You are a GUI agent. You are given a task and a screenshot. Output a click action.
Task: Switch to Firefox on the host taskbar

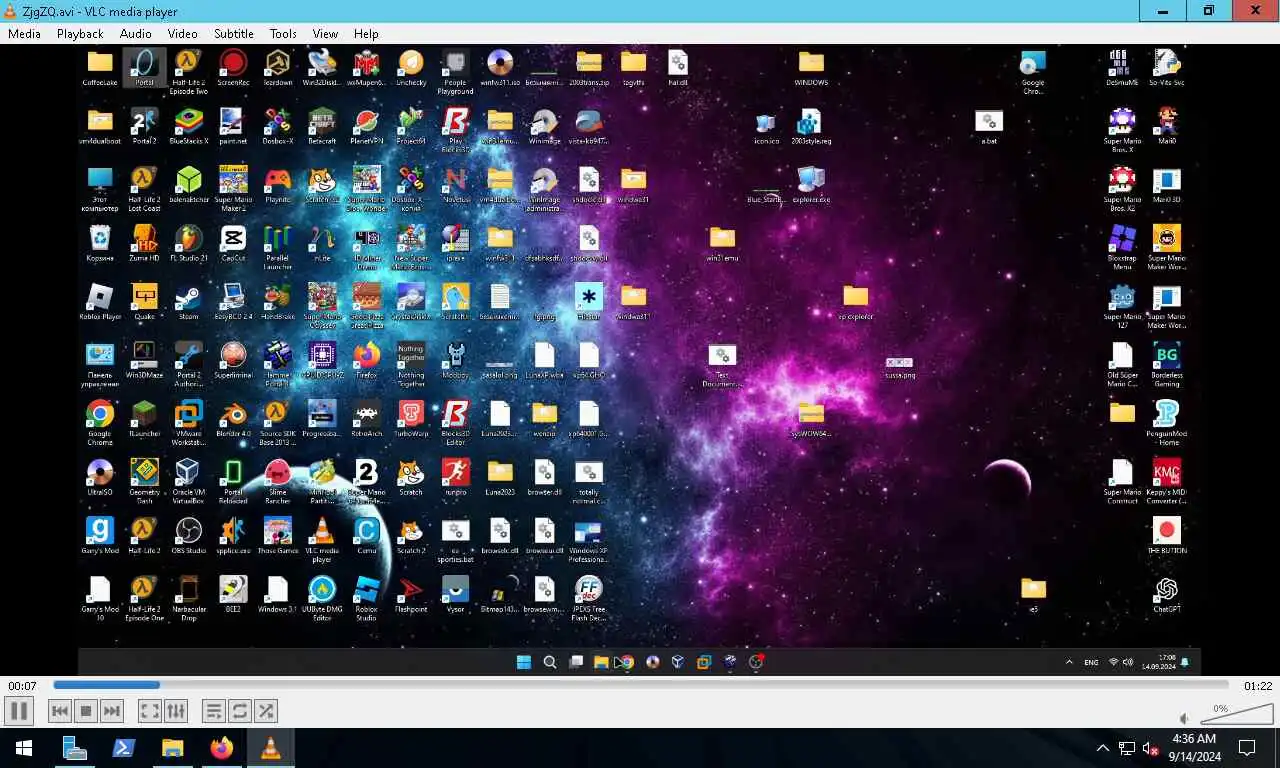click(x=222, y=748)
